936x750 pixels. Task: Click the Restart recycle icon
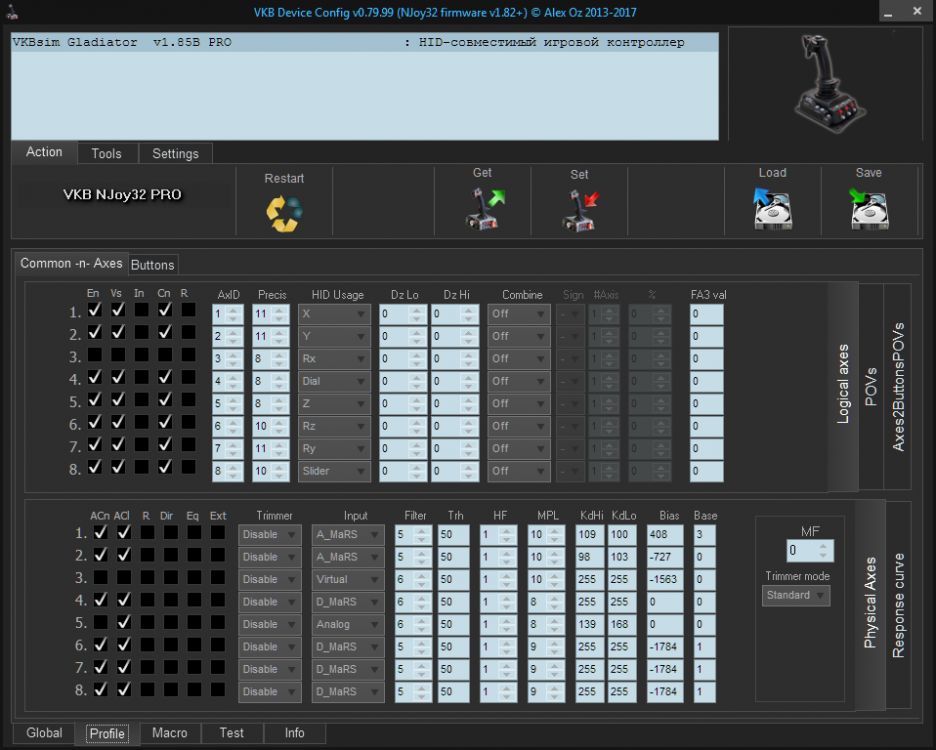pyautogui.click(x=284, y=212)
